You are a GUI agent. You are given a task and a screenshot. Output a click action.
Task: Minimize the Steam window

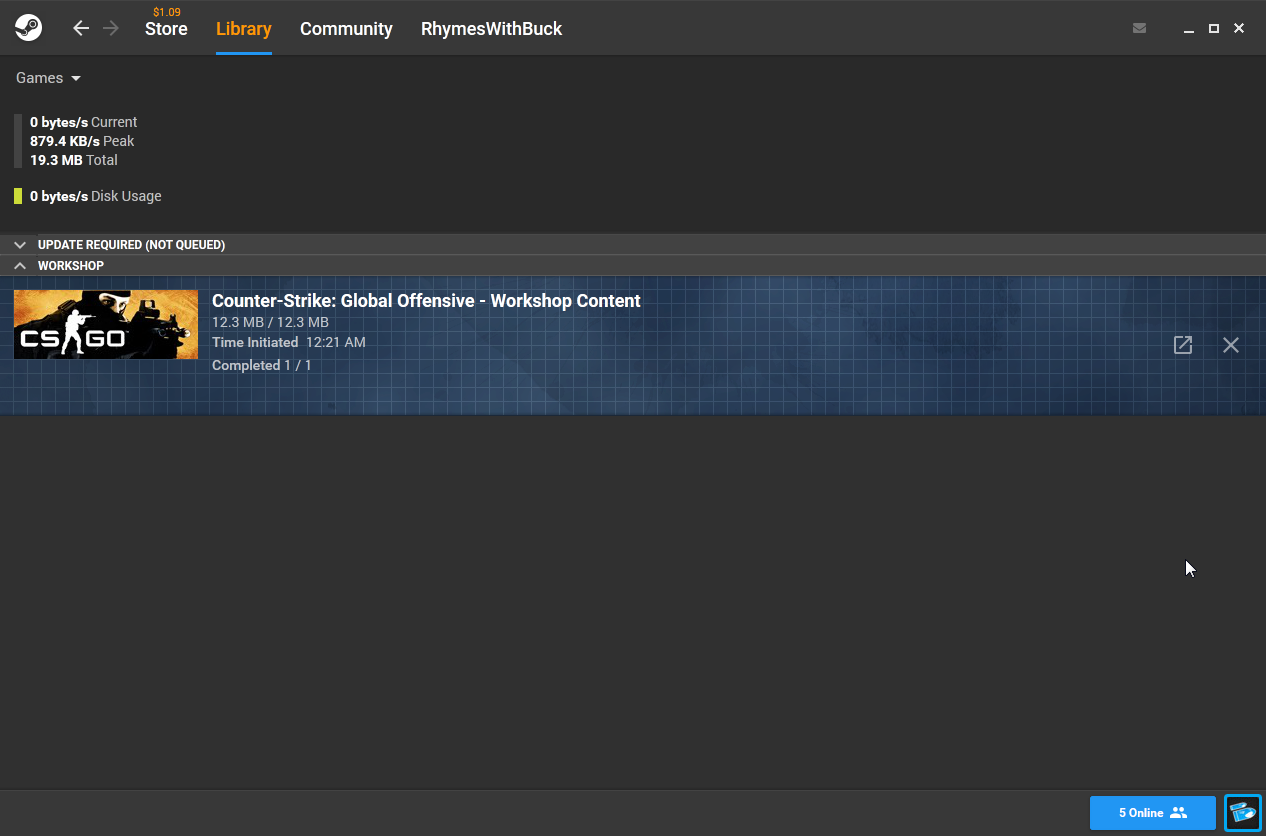(x=1189, y=29)
